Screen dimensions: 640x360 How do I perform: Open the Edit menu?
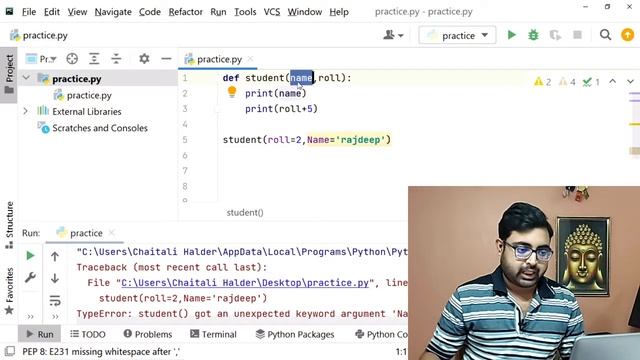52,12
